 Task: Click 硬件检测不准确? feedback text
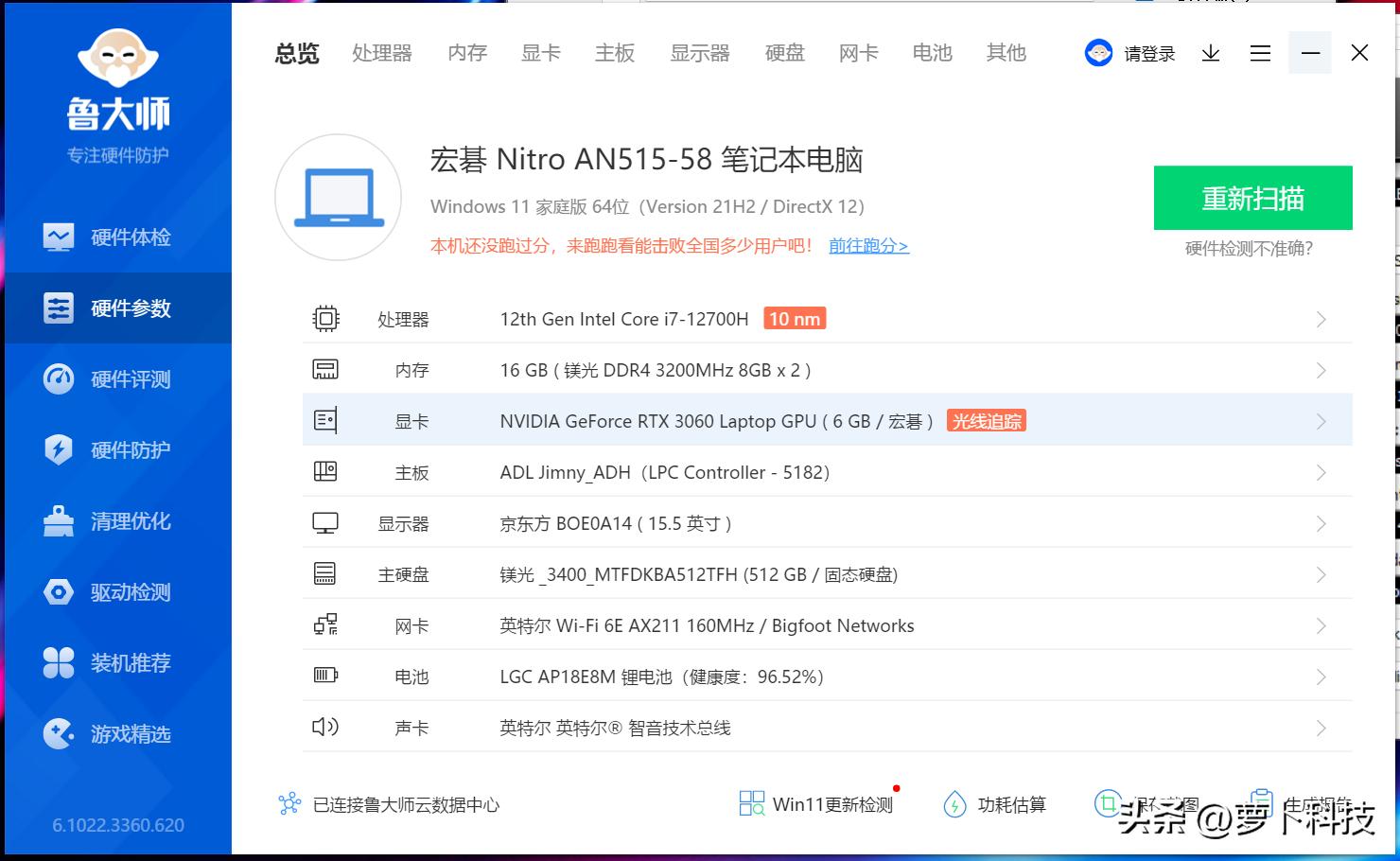[x=1249, y=249]
